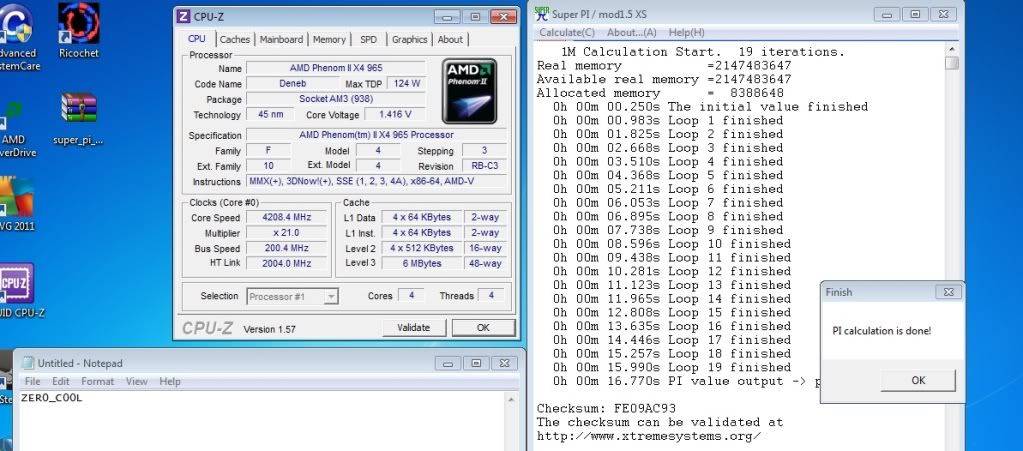Launch the CPUID CPU-Z desktop shortcut
Image resolution: width=1023 pixels, height=451 pixels.
17,290
